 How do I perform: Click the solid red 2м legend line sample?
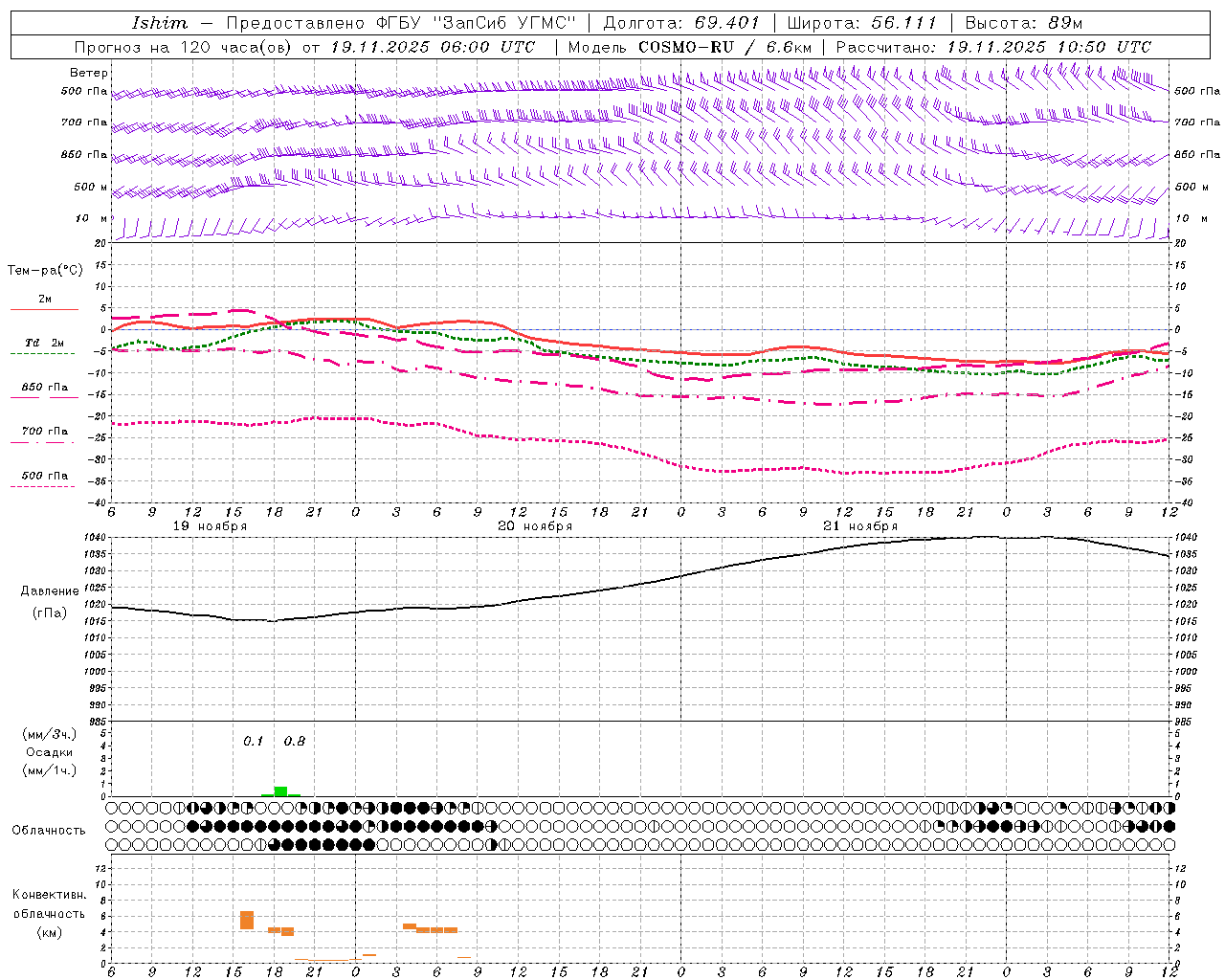[45, 309]
